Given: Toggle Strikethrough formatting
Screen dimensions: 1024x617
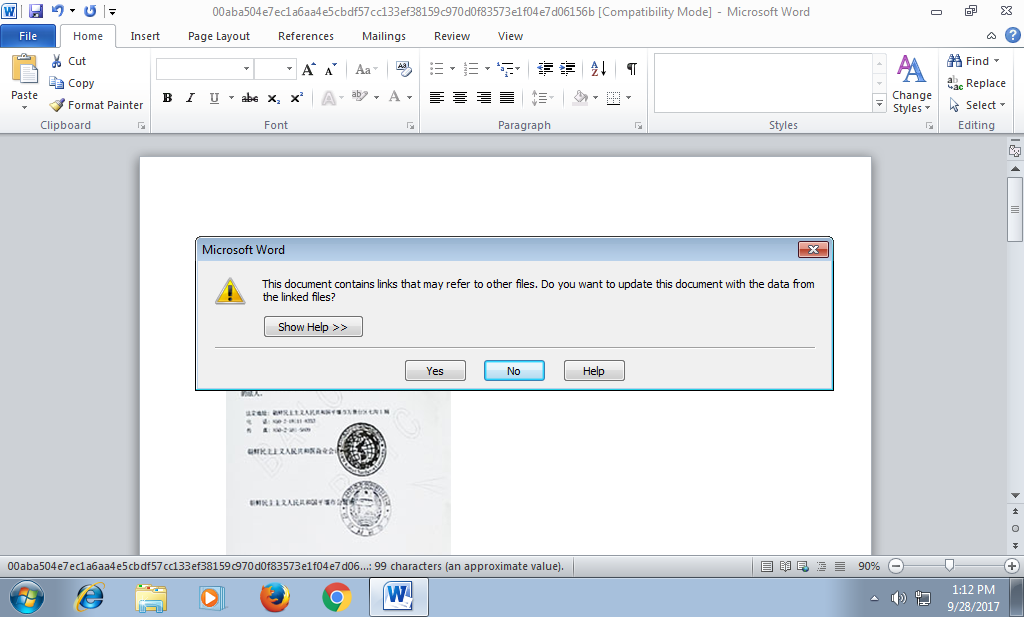Looking at the screenshot, I should pos(250,98).
